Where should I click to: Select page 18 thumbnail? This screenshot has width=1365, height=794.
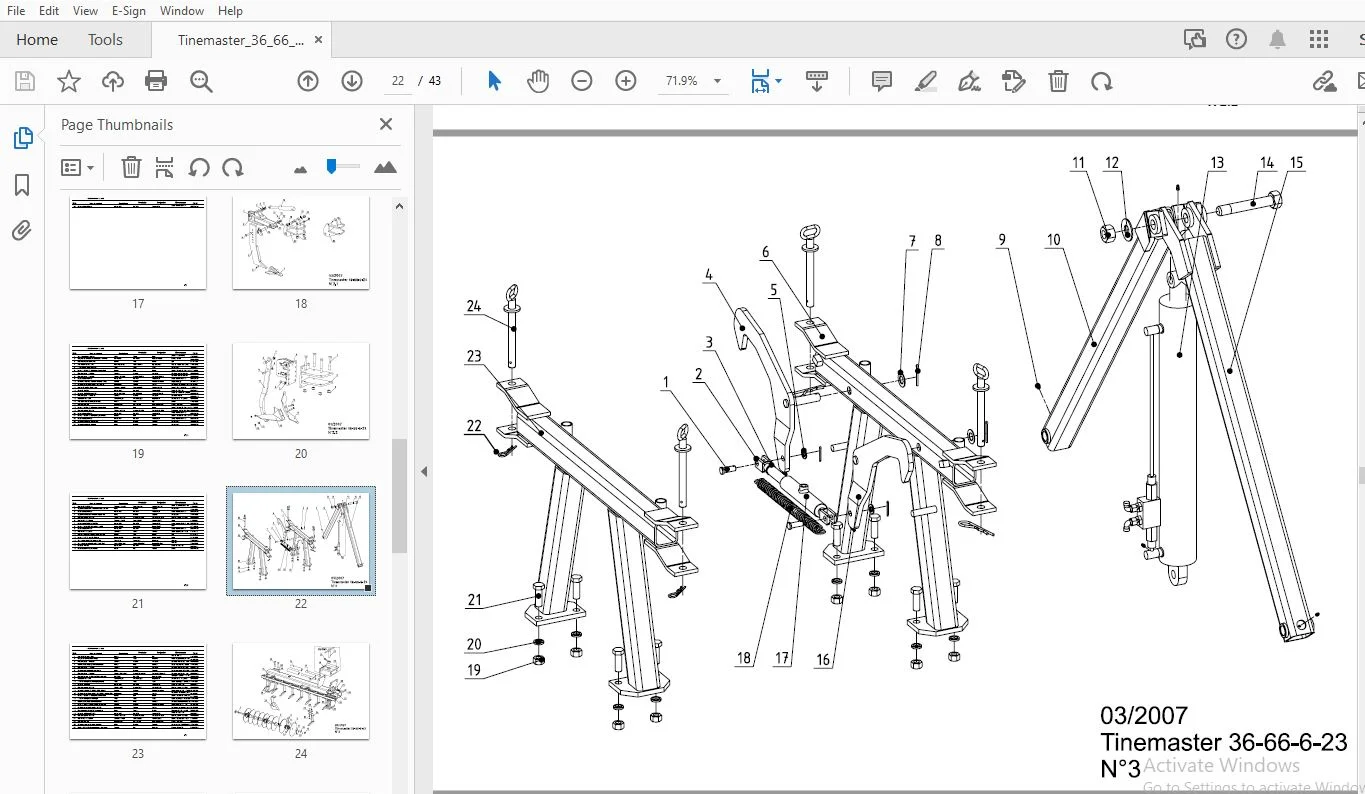(301, 243)
